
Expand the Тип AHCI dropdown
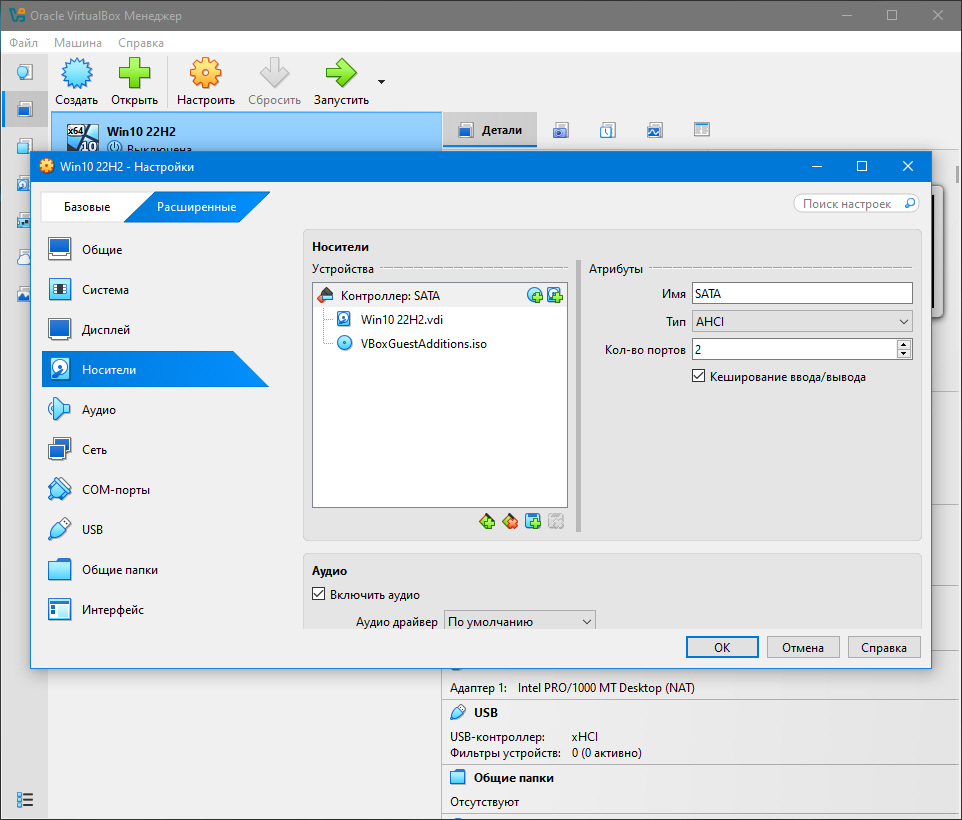[802, 321]
